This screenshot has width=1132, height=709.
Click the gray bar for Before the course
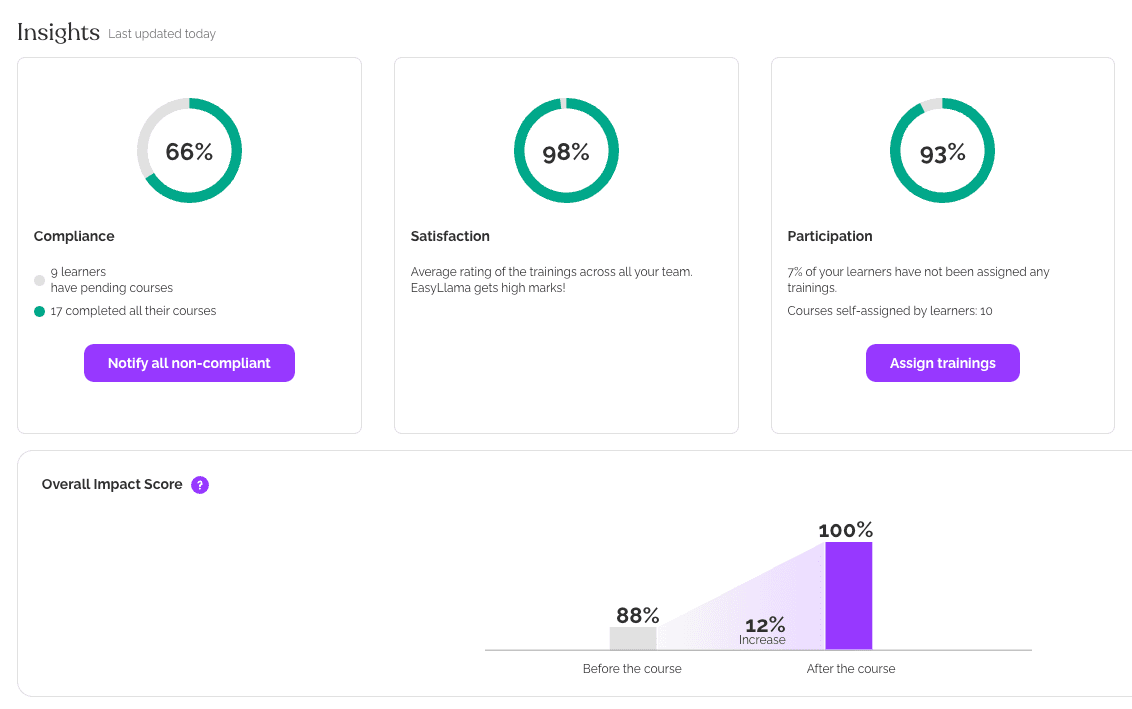click(633, 638)
